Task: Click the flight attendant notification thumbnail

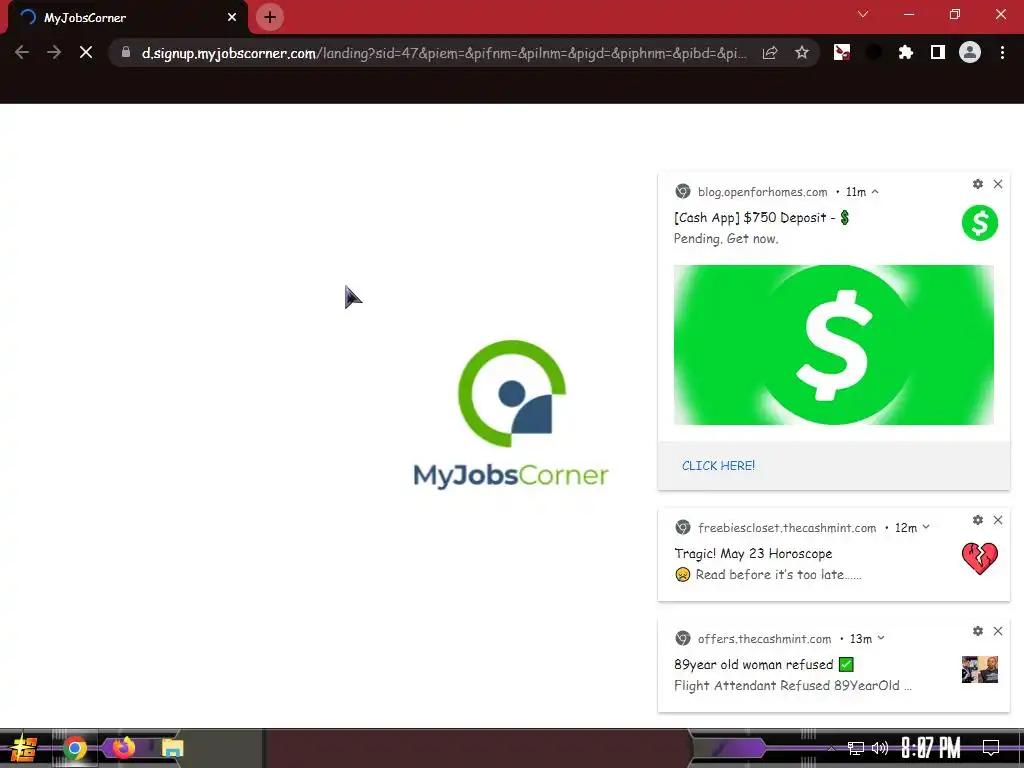Action: pyautogui.click(x=980, y=669)
